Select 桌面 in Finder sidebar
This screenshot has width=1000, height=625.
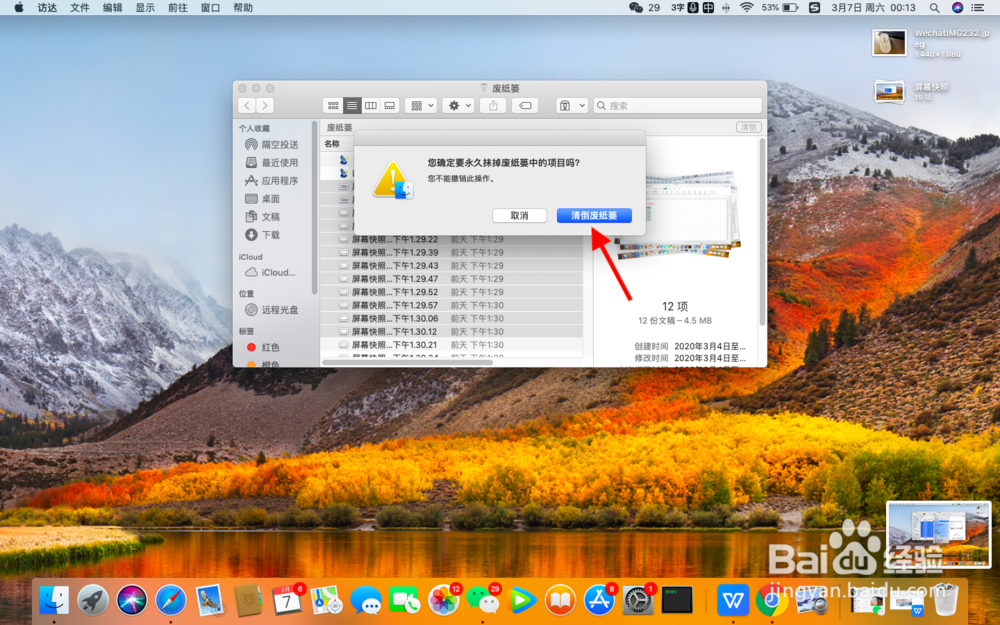click(x=263, y=198)
